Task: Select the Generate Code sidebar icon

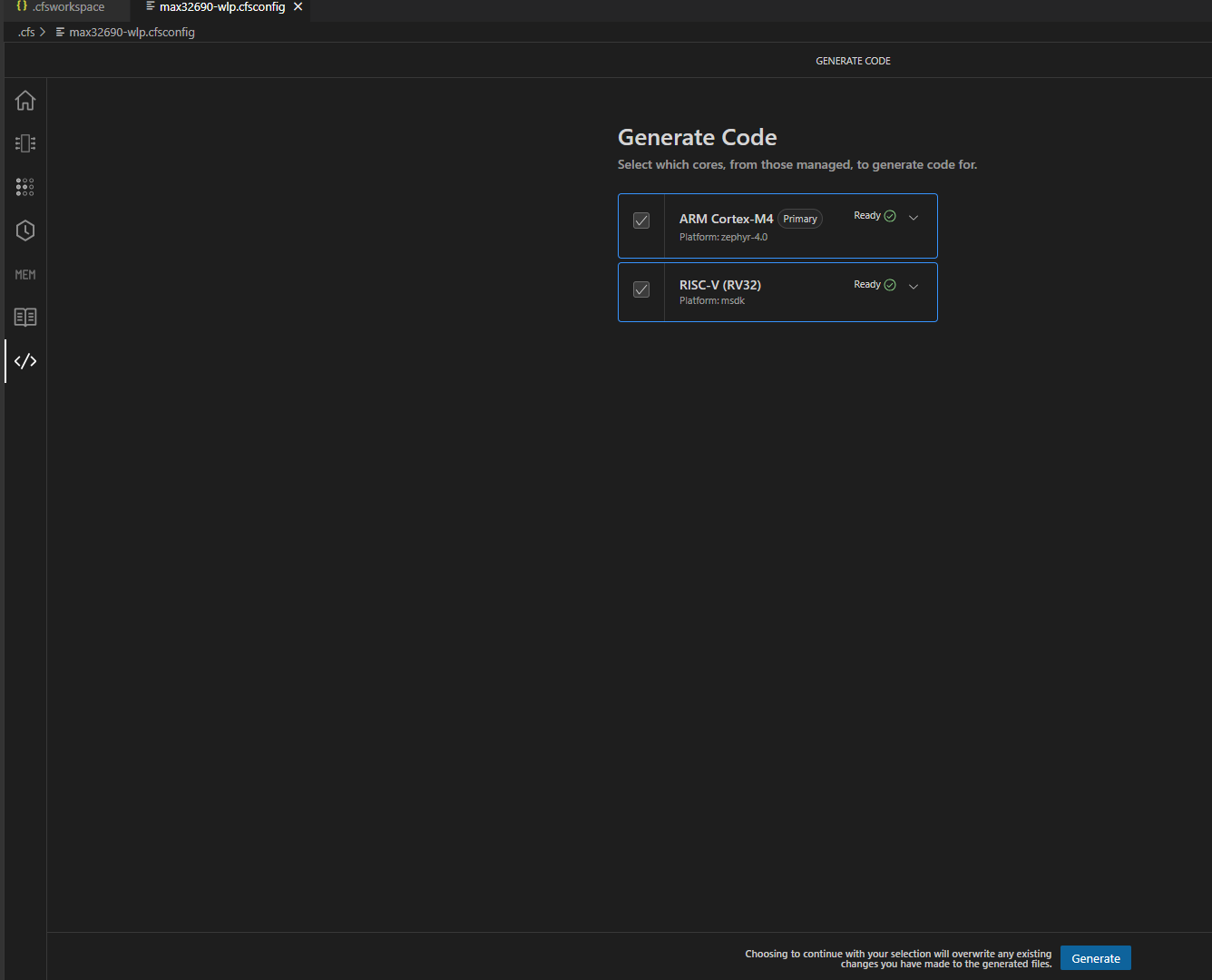Action: pyautogui.click(x=24, y=360)
